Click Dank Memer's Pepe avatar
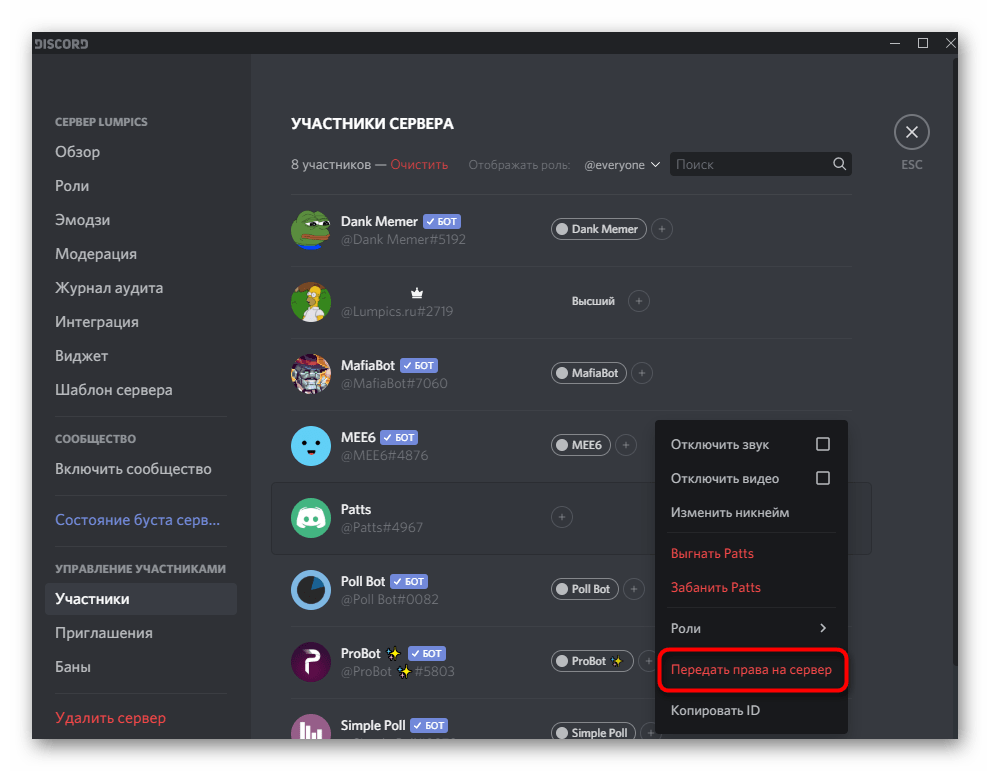This screenshot has height=771, width=990. [x=311, y=230]
